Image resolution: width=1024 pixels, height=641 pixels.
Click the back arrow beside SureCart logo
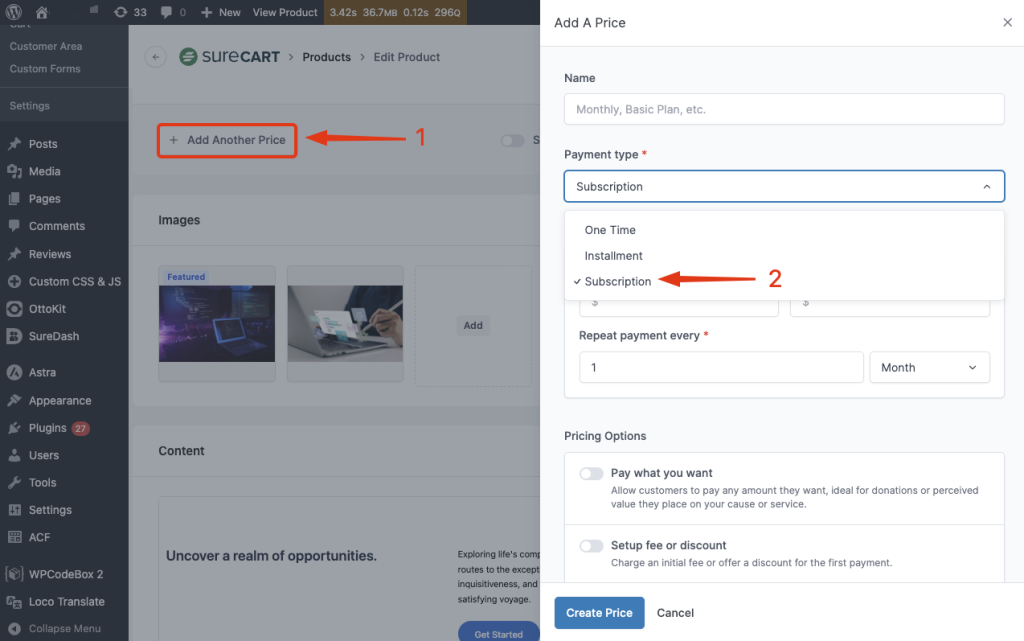pos(155,57)
